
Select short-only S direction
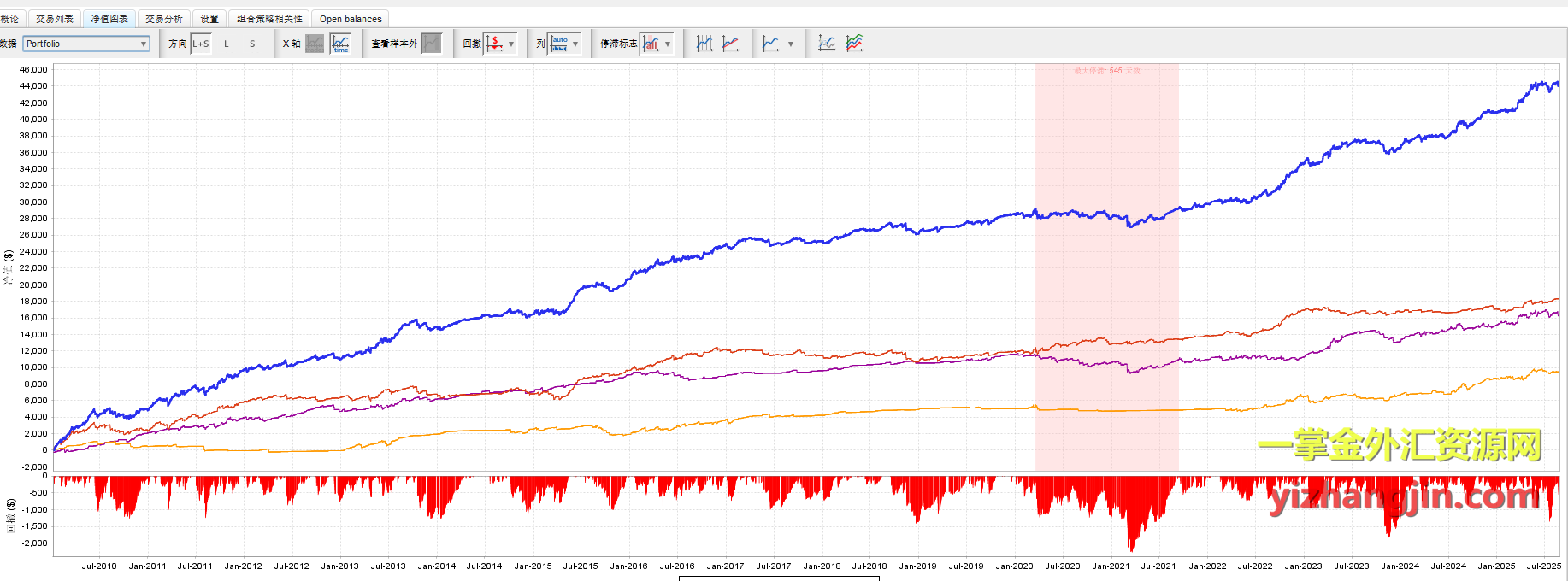coord(252,44)
